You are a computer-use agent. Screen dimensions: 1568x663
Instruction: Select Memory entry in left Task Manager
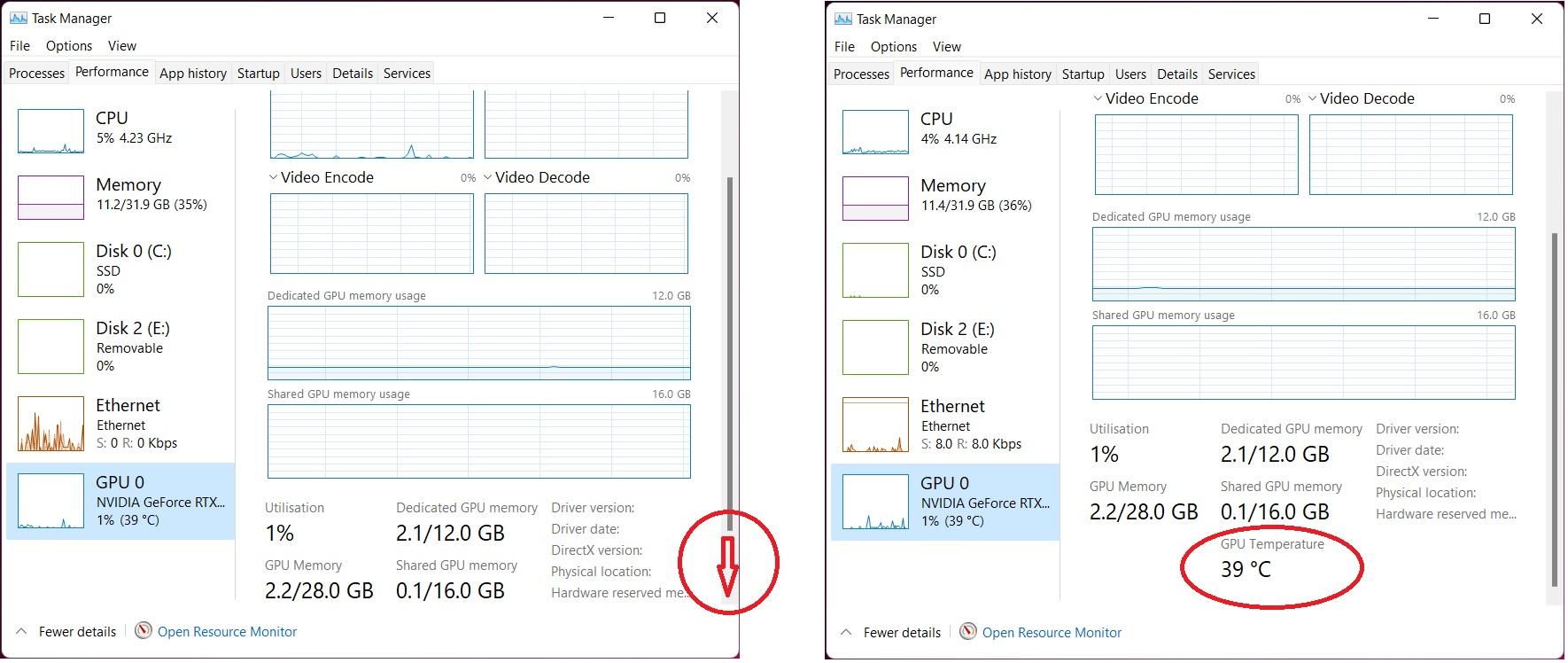click(120, 195)
